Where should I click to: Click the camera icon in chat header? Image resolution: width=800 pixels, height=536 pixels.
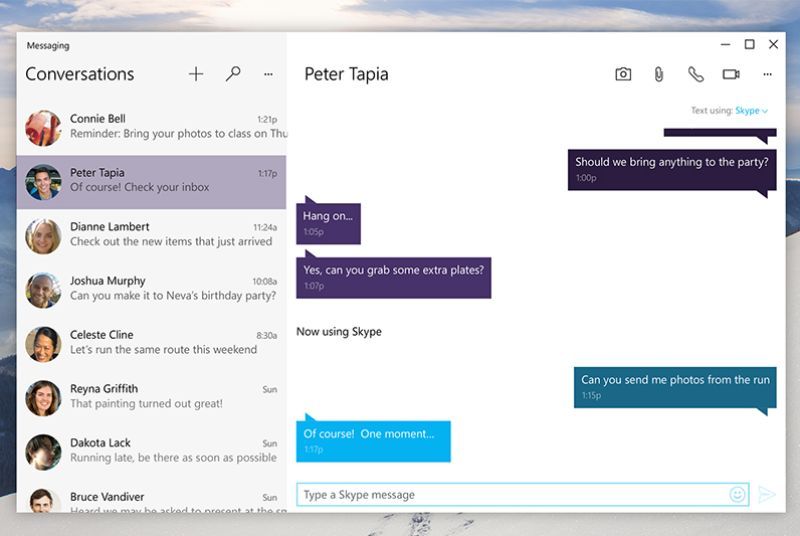[623, 74]
